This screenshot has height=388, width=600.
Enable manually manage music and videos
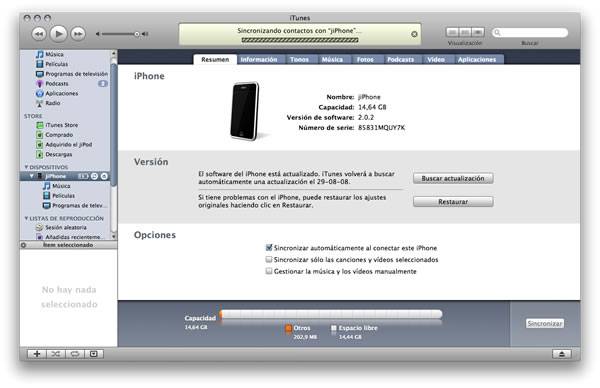coord(269,271)
